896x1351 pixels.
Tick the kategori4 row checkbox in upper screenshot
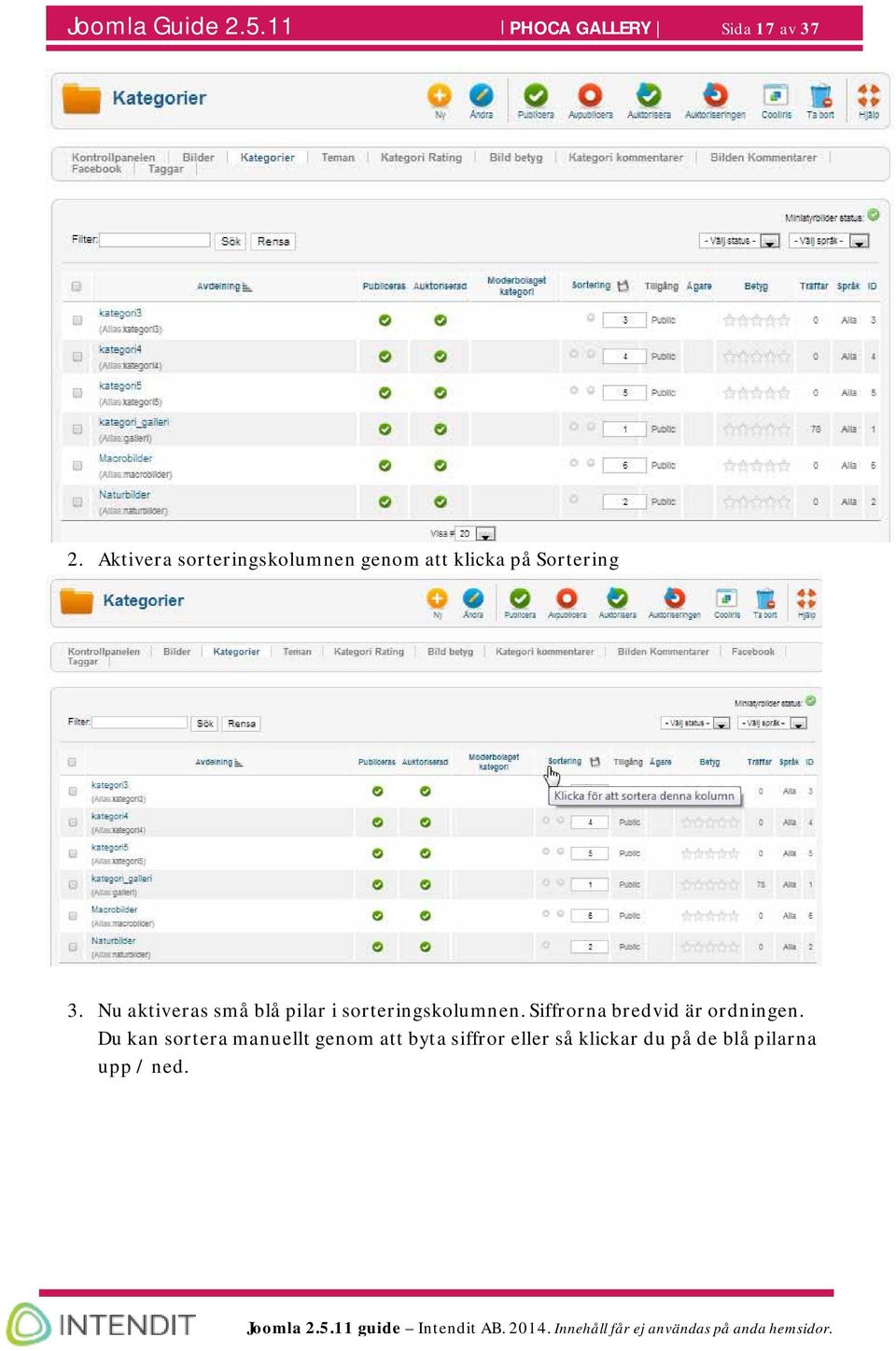click(77, 357)
